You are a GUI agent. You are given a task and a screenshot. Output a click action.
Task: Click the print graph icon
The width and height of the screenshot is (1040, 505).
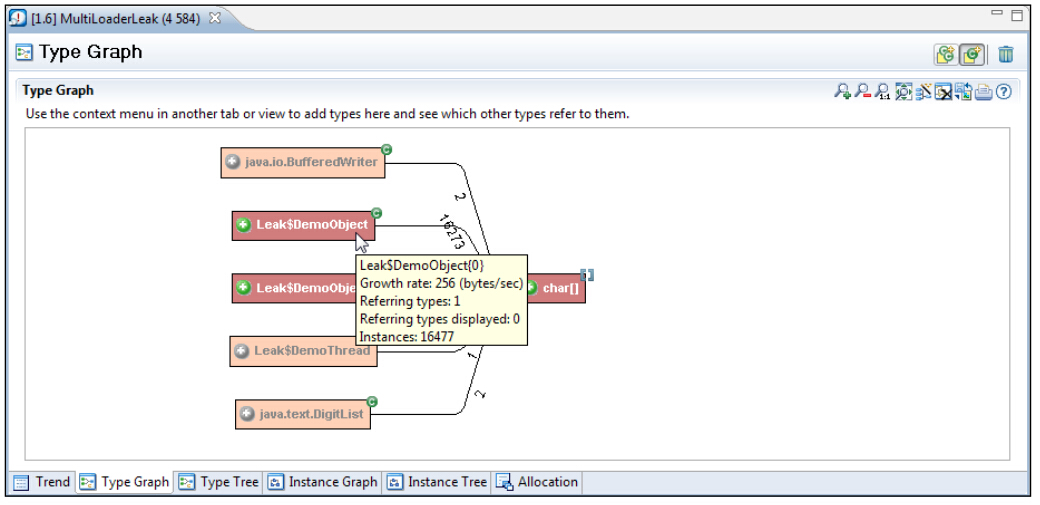pos(984,92)
